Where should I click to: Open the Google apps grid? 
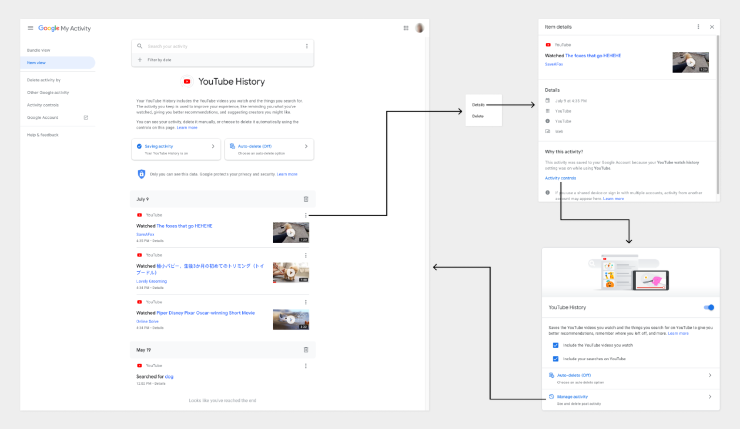pos(406,28)
